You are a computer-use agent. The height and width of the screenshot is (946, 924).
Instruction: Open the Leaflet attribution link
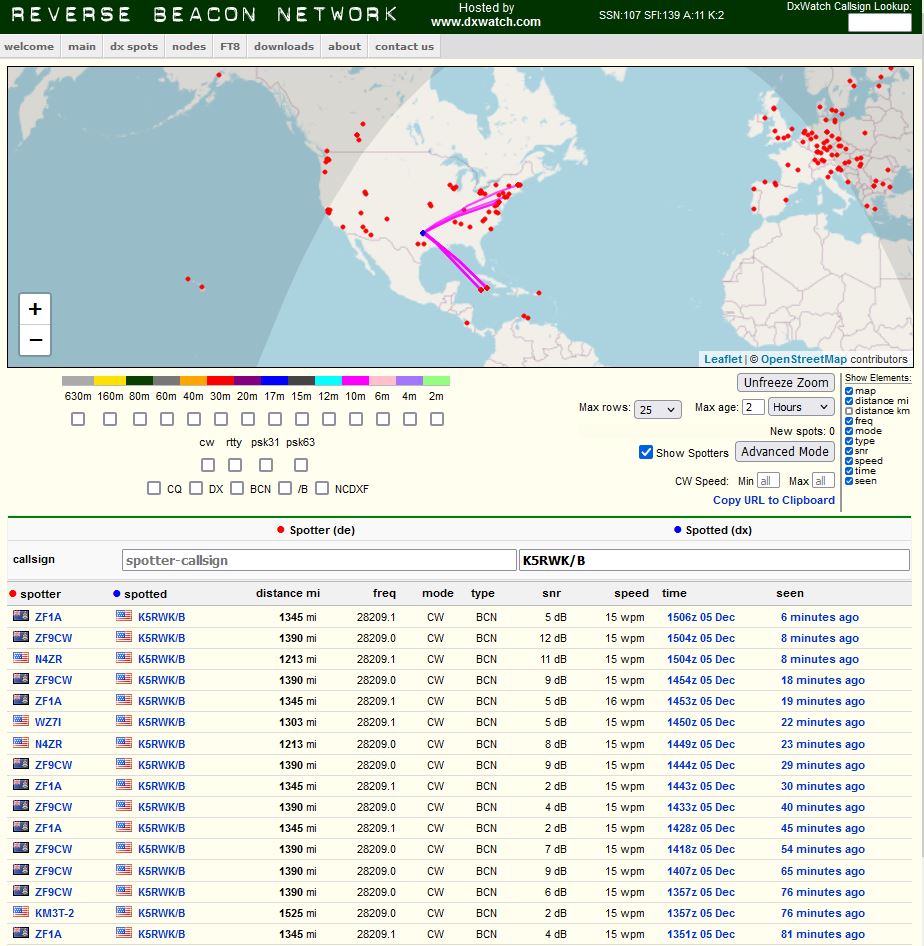tap(723, 359)
